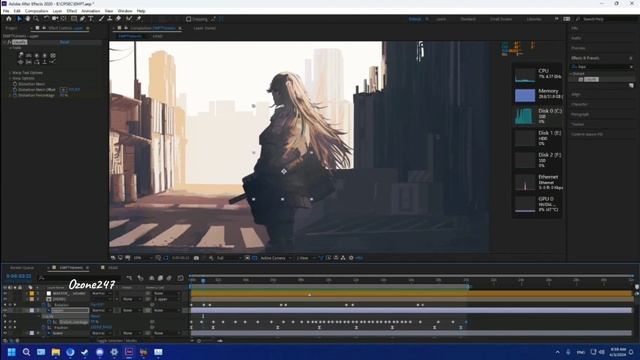Image resolution: width=640 pixels, height=360 pixels.
Task: Select the Type tool
Action: click(91, 19)
